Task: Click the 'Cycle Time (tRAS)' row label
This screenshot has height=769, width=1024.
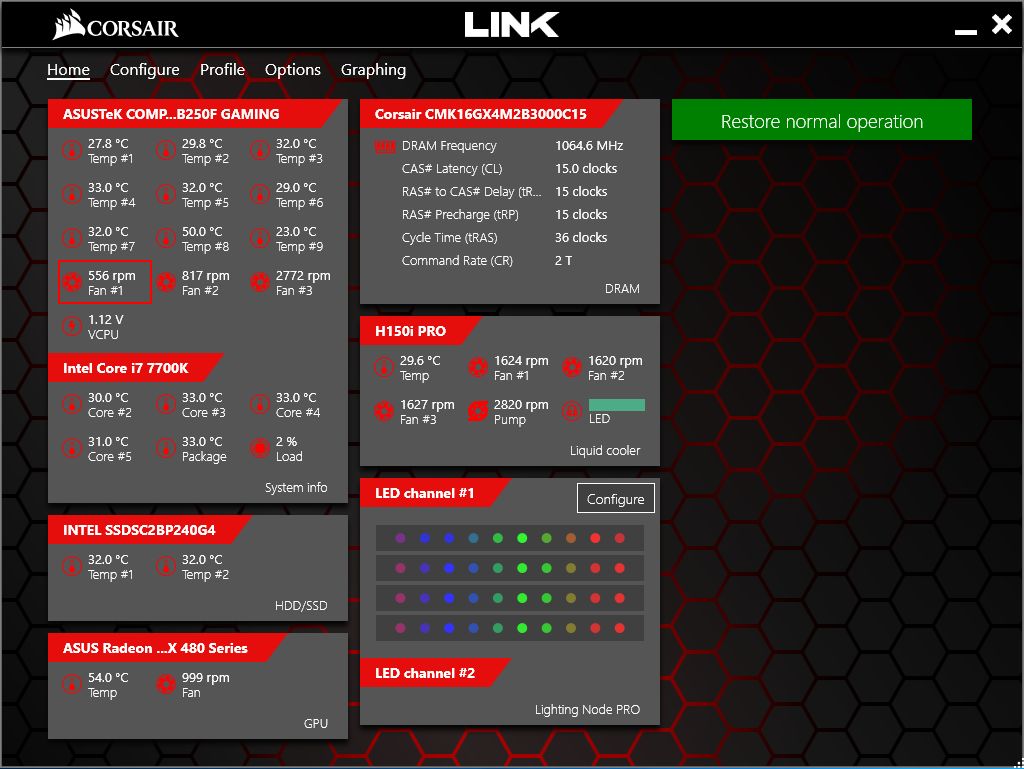Action: 449,238
